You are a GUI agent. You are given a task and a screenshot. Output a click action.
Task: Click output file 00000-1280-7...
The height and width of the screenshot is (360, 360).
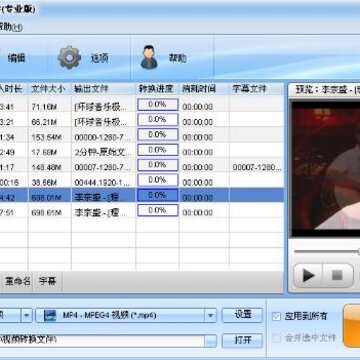click(x=102, y=137)
